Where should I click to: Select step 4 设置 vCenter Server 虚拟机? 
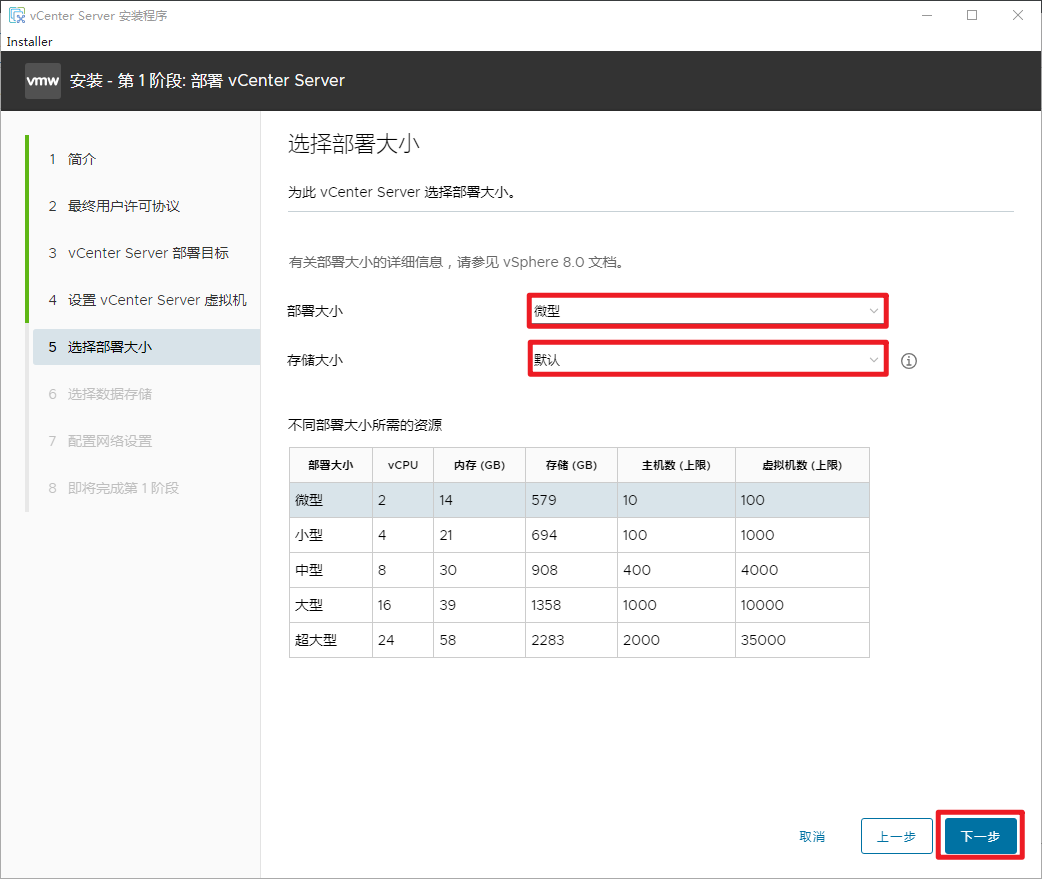[x=157, y=300]
